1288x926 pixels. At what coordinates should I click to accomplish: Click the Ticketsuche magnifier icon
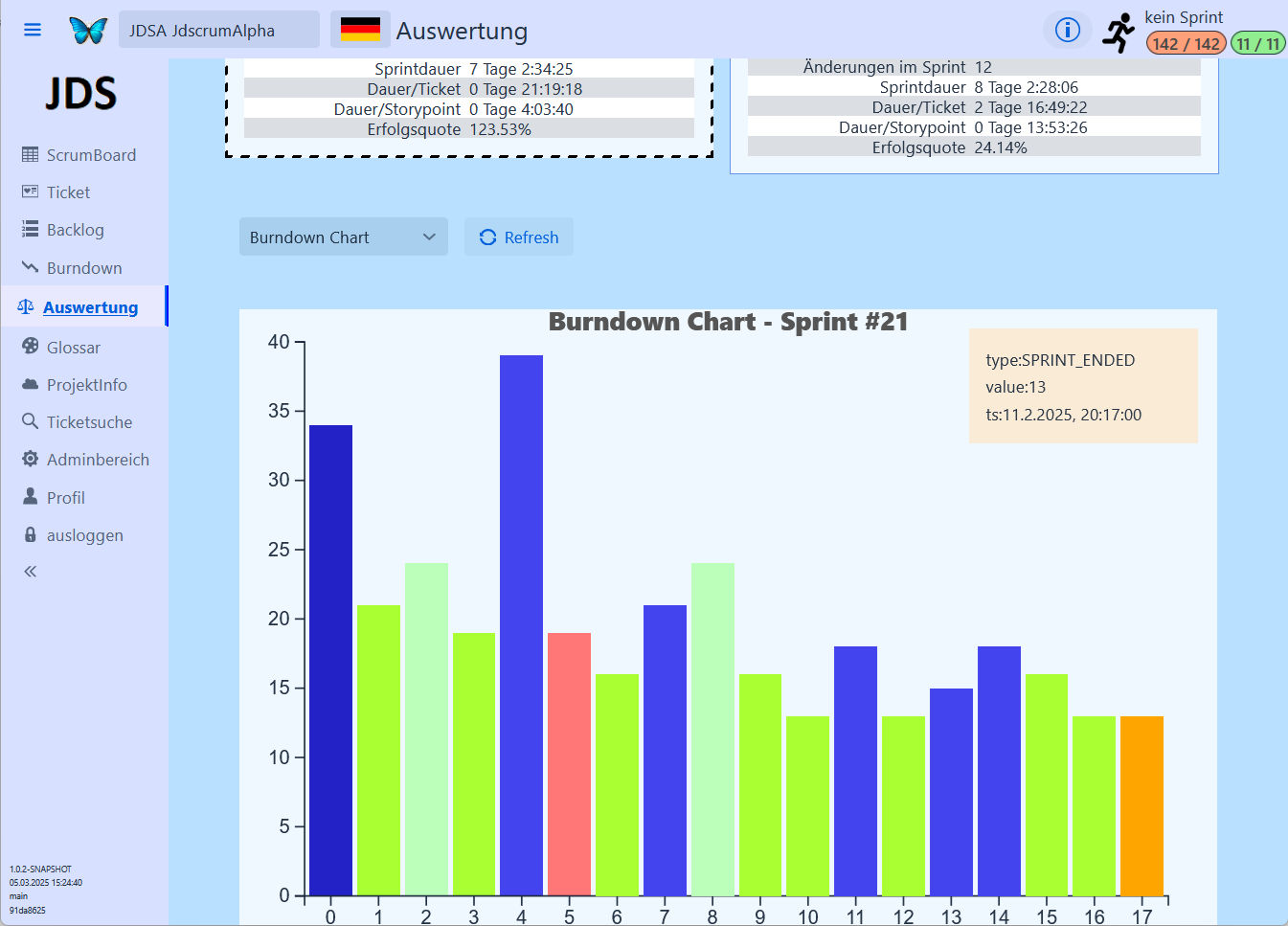[31, 421]
